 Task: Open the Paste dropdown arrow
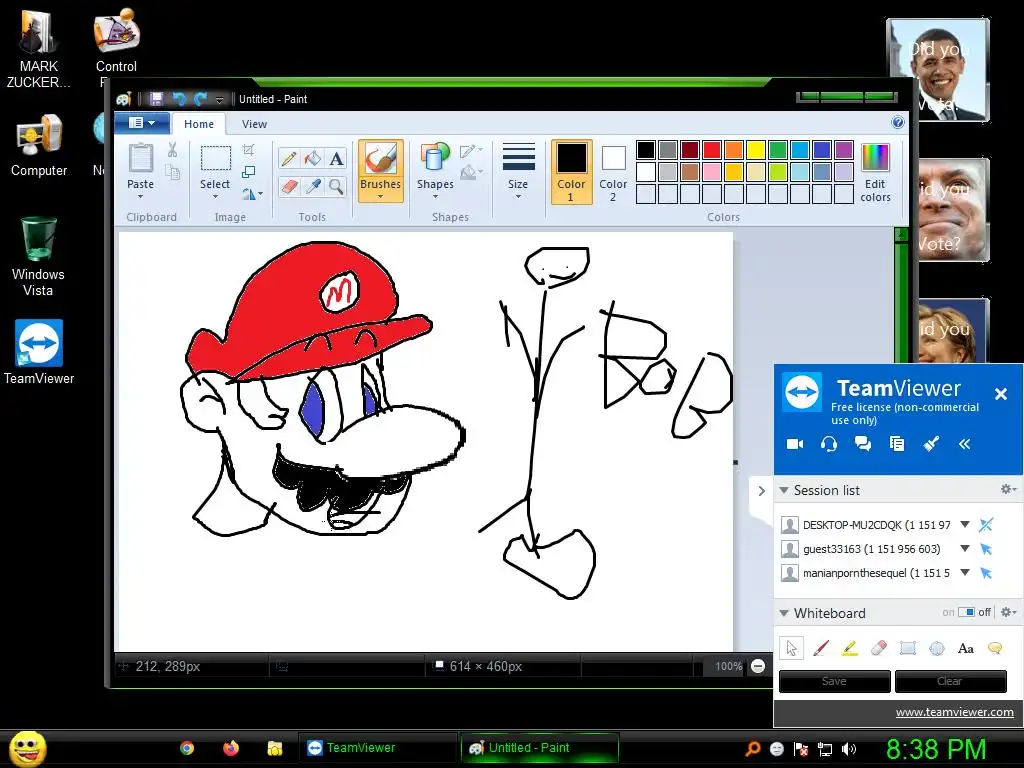pos(140,197)
